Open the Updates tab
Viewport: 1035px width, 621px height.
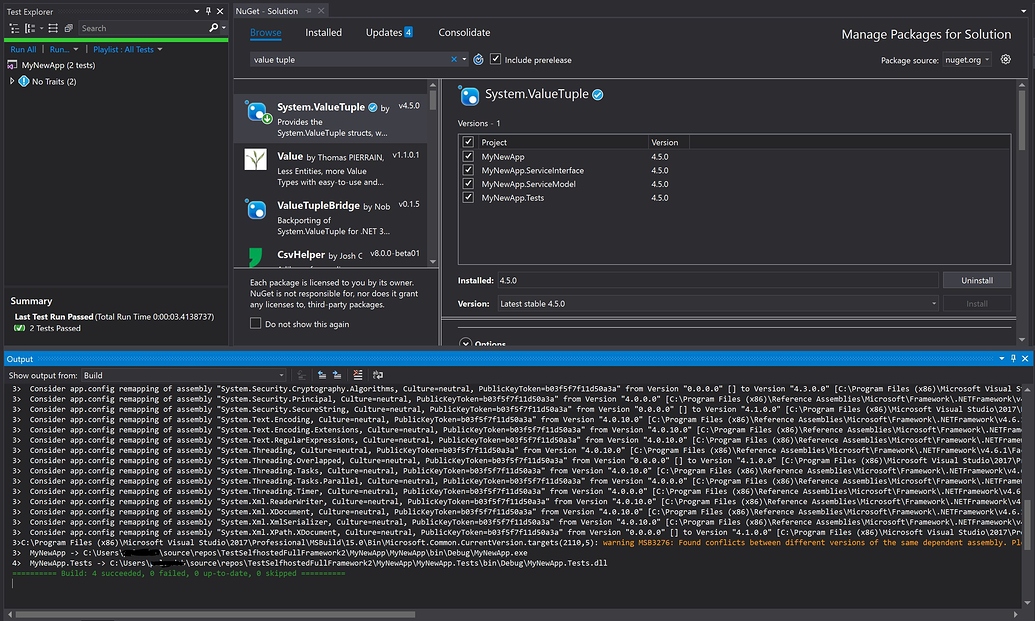click(x=389, y=32)
